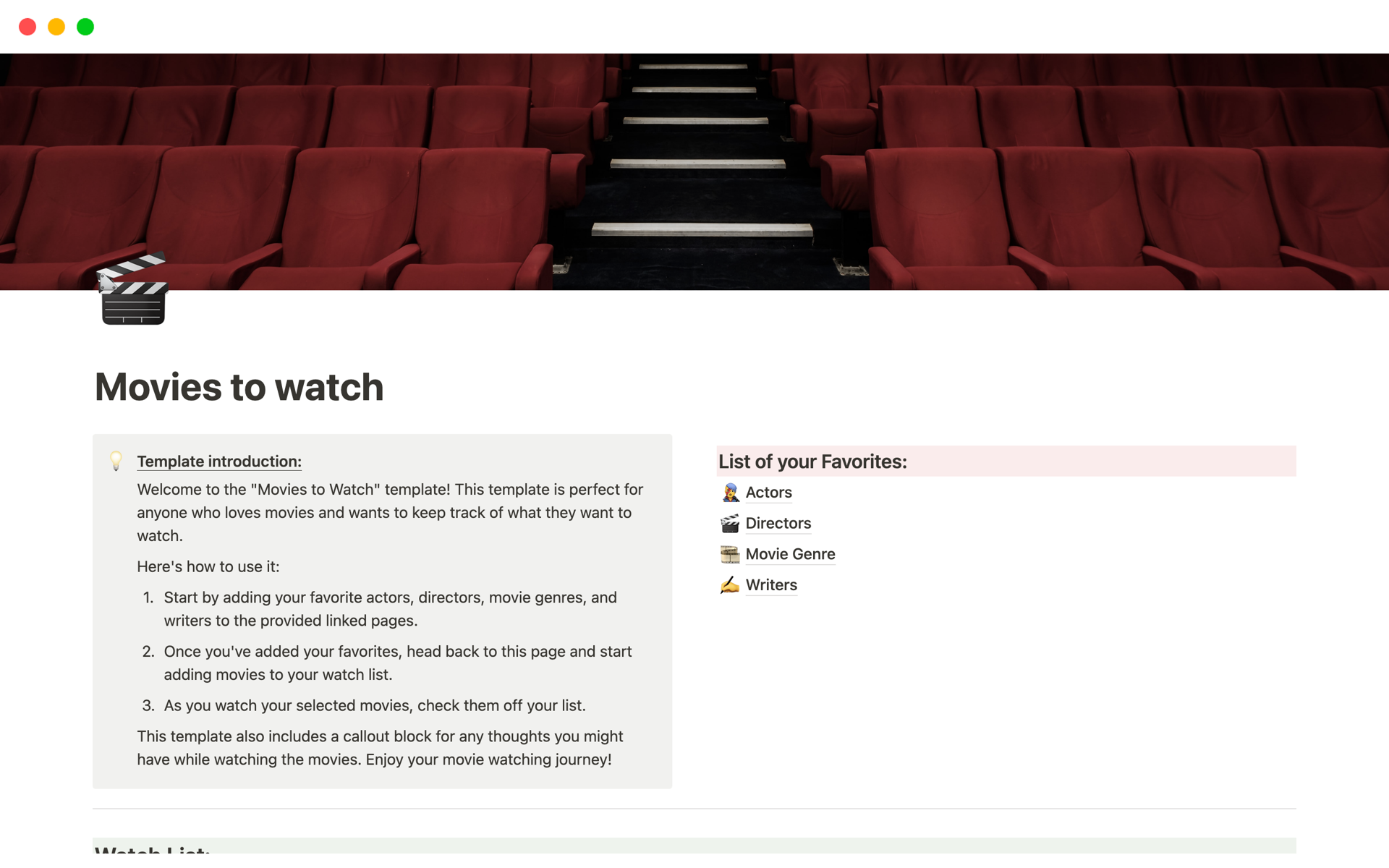Viewport: 1389px width, 868px height.
Task: Click the cinema seats cover image
Action: [694, 171]
